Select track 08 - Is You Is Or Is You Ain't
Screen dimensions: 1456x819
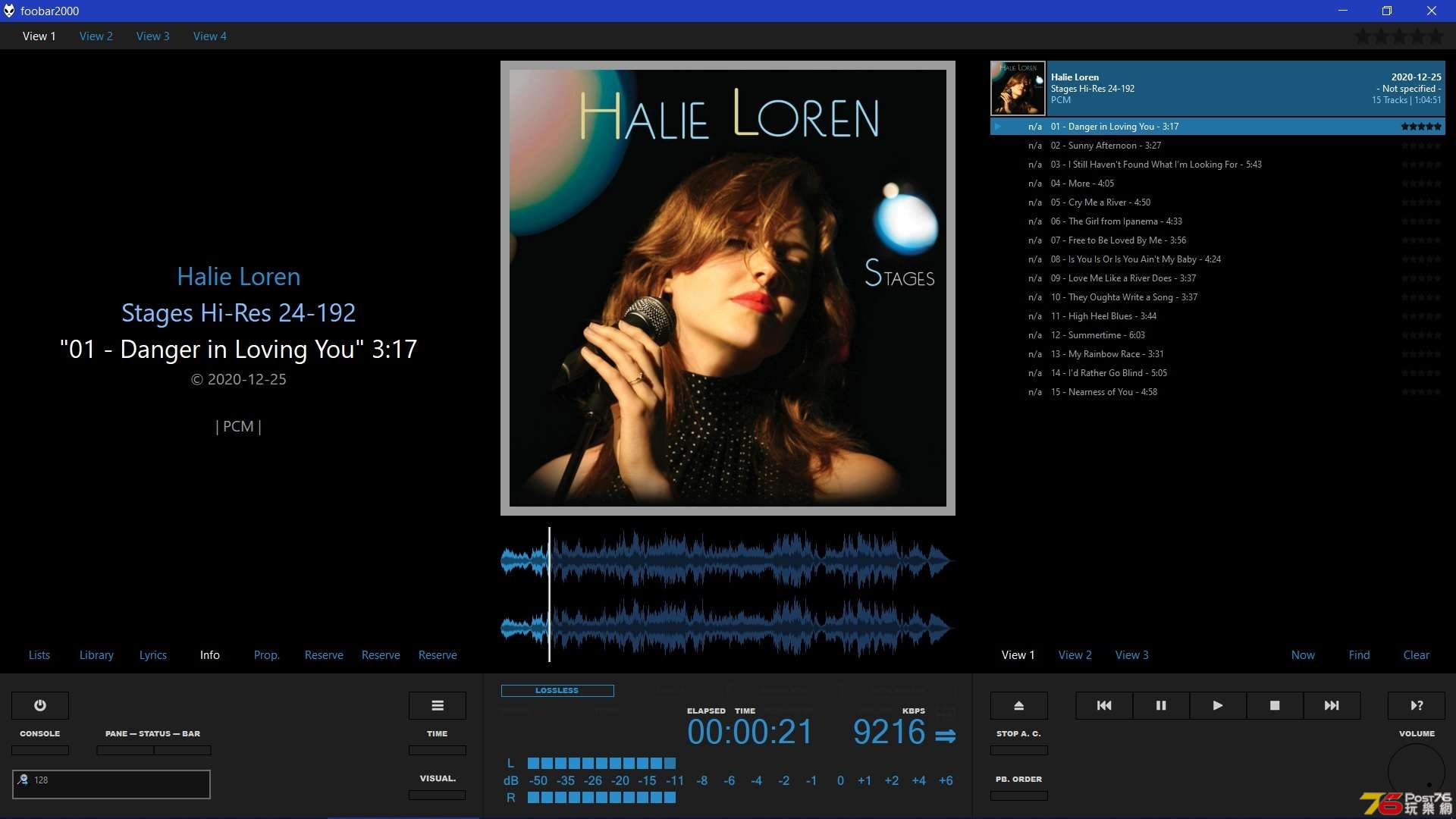tap(1218, 259)
